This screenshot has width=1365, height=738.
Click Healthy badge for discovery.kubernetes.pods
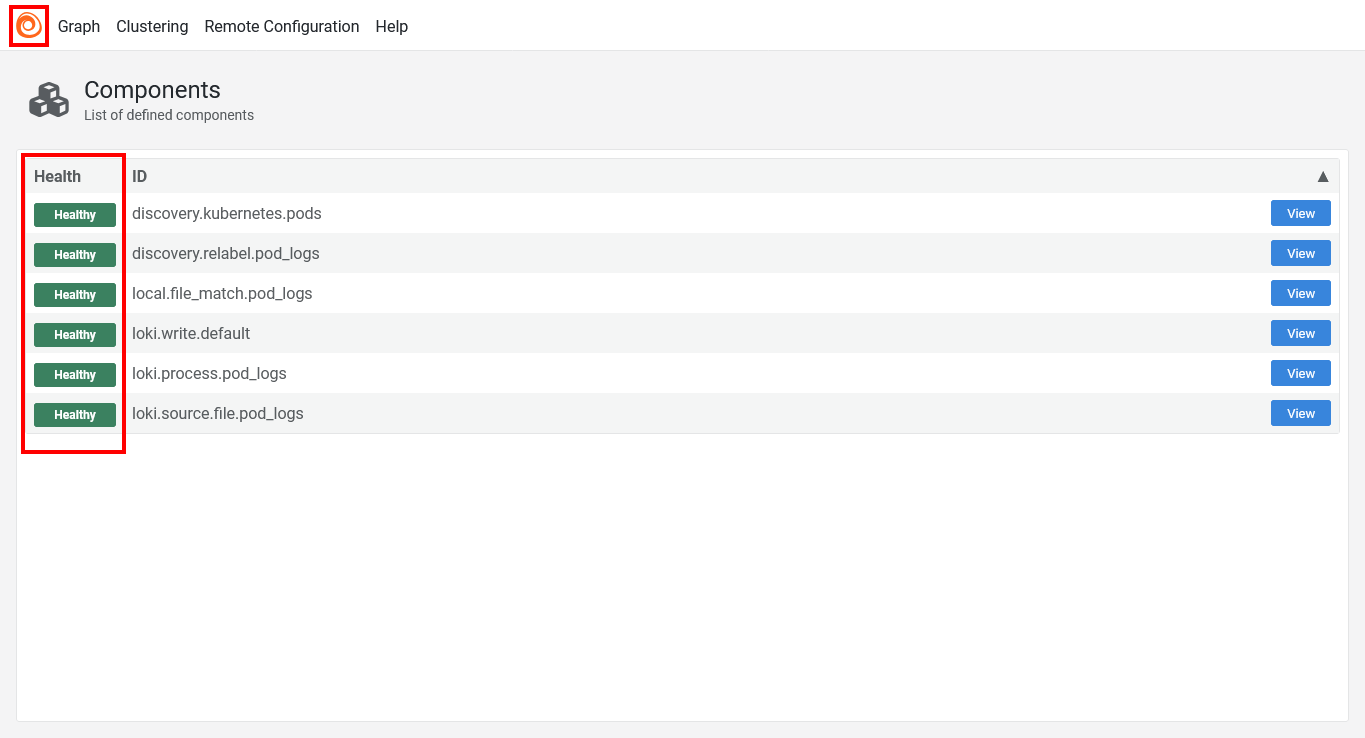pos(75,215)
